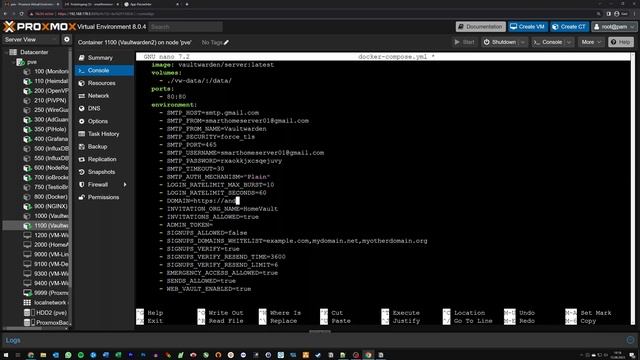
Task: Open the Firewall tab
Action: (98, 184)
